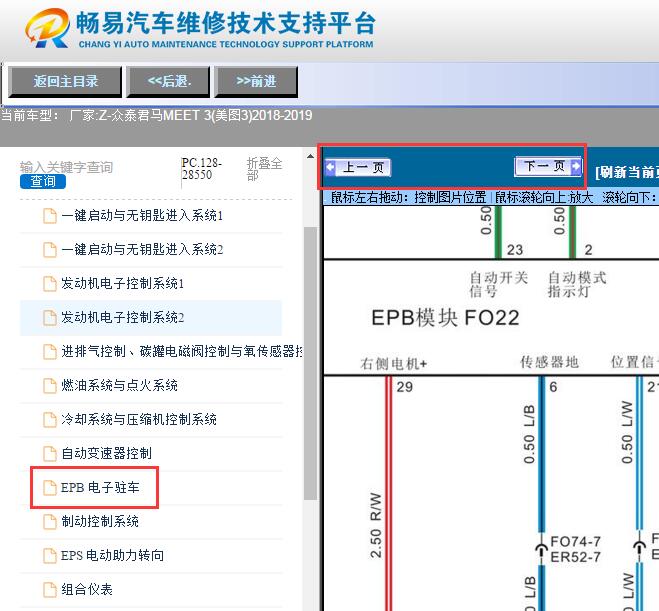
Task: Open 一键启动与无钥匙进入系统1 document
Action: [x=142, y=216]
